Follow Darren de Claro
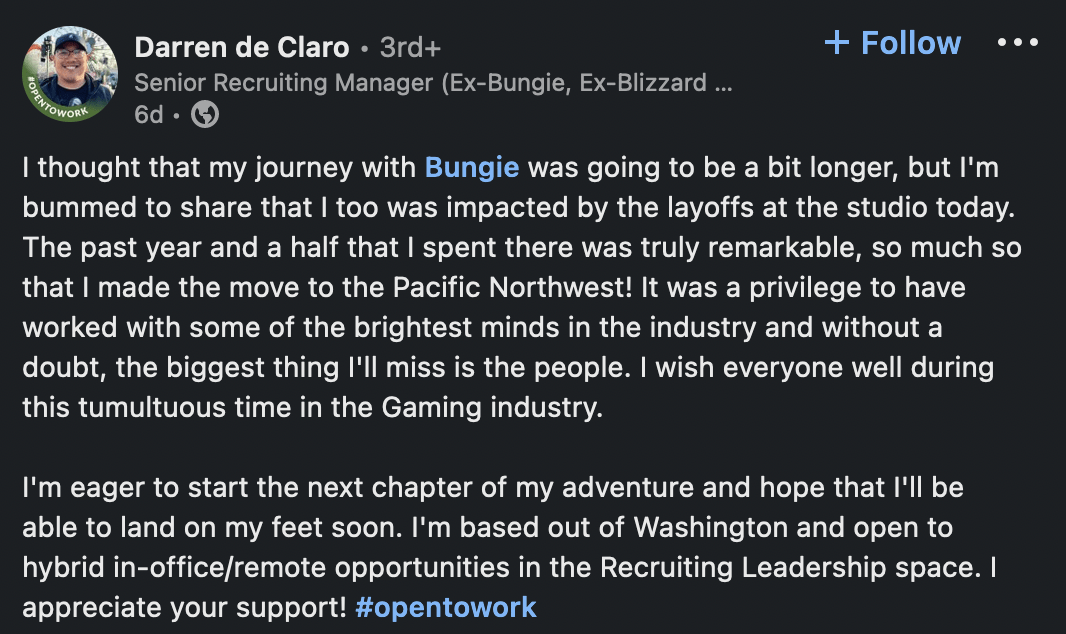The height and width of the screenshot is (634, 1066). 893,43
